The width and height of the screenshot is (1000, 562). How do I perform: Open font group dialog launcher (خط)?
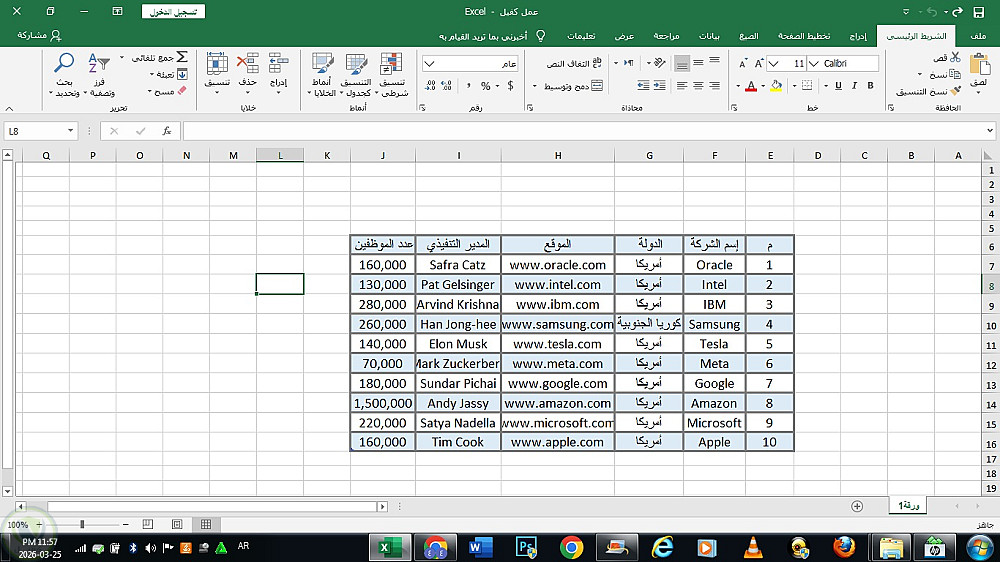coord(734,108)
